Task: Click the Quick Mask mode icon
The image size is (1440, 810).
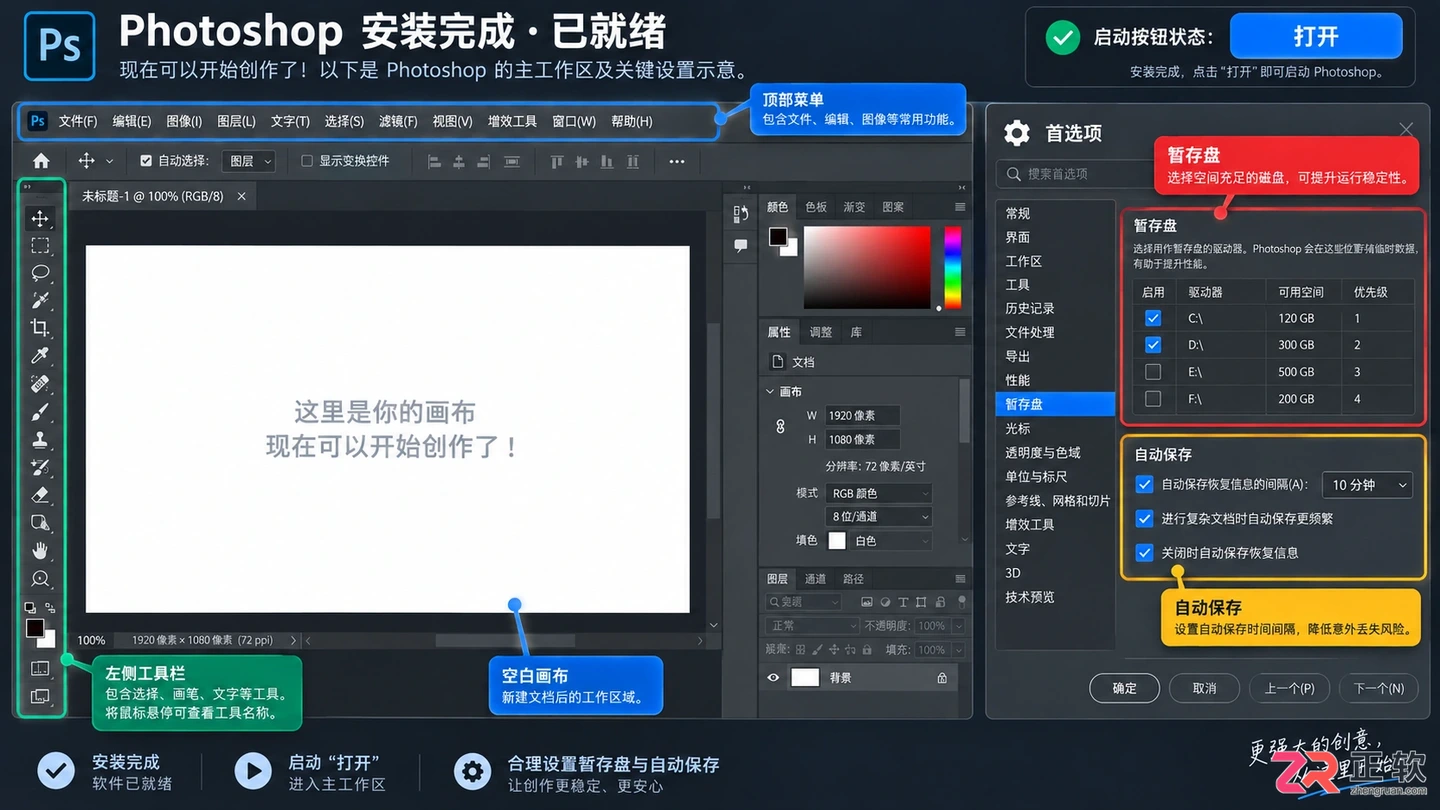Action: [40, 668]
